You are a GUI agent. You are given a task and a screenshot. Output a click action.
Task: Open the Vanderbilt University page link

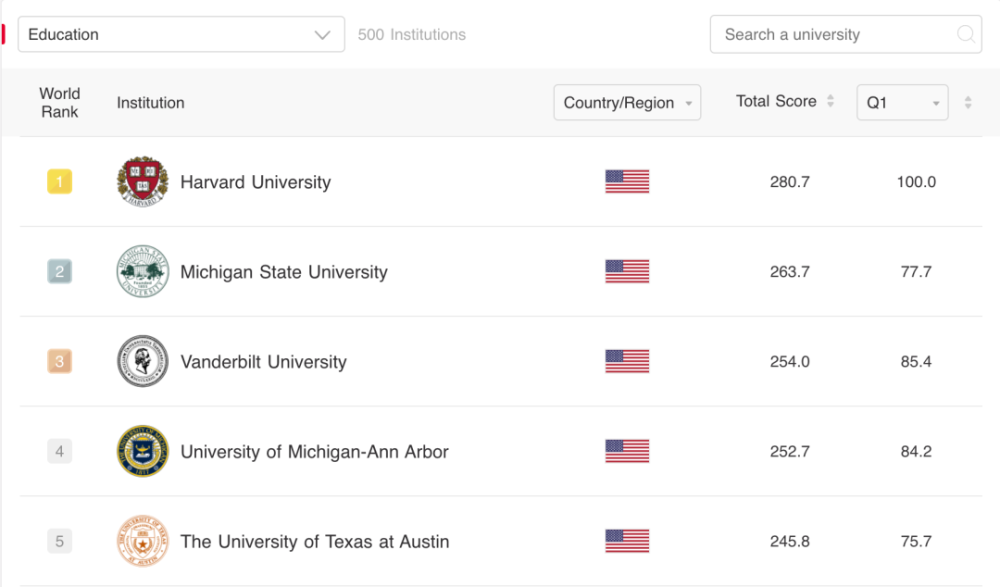tap(263, 362)
